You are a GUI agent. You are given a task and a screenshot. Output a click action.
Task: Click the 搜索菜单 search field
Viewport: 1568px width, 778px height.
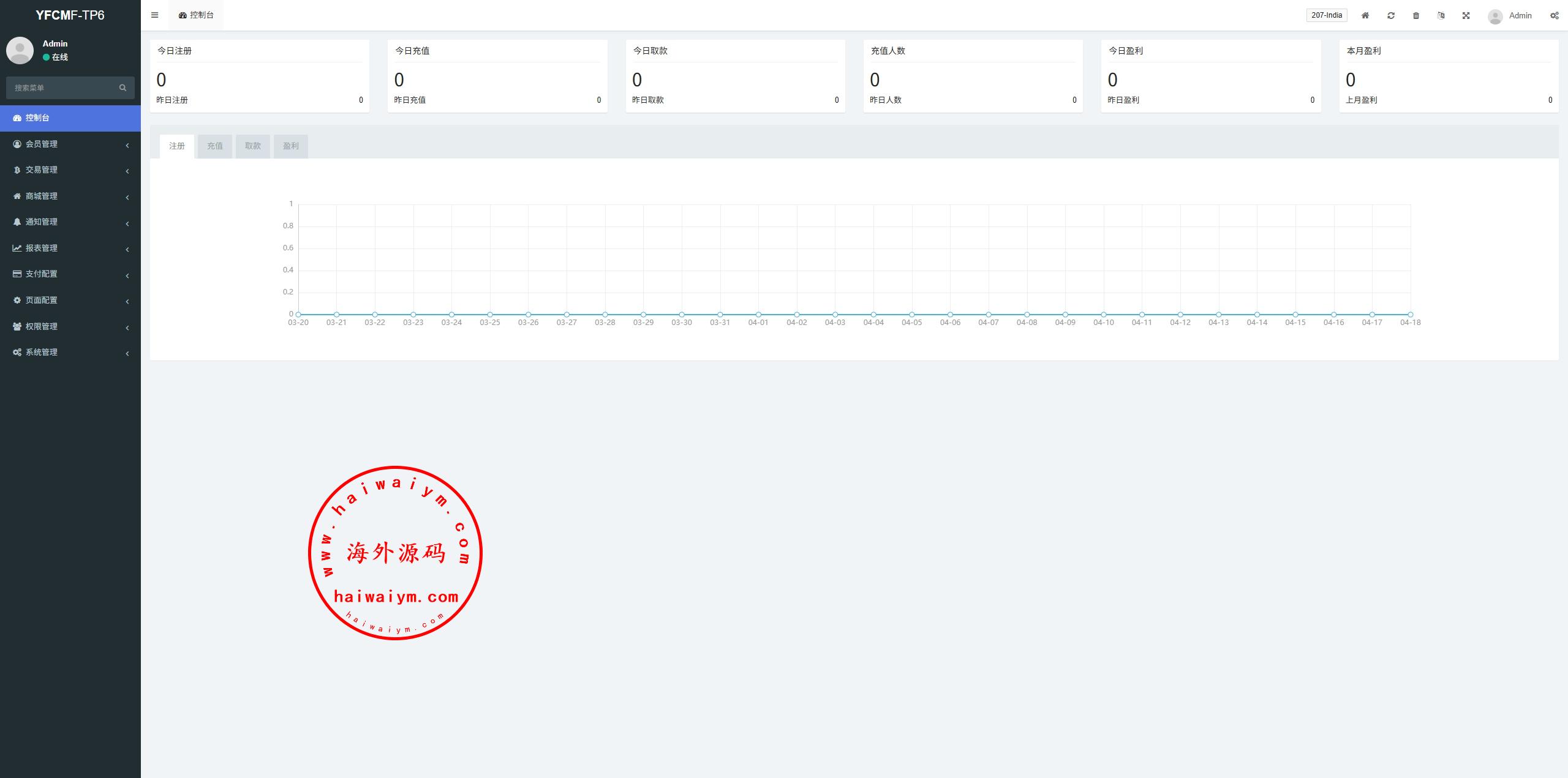pos(61,88)
